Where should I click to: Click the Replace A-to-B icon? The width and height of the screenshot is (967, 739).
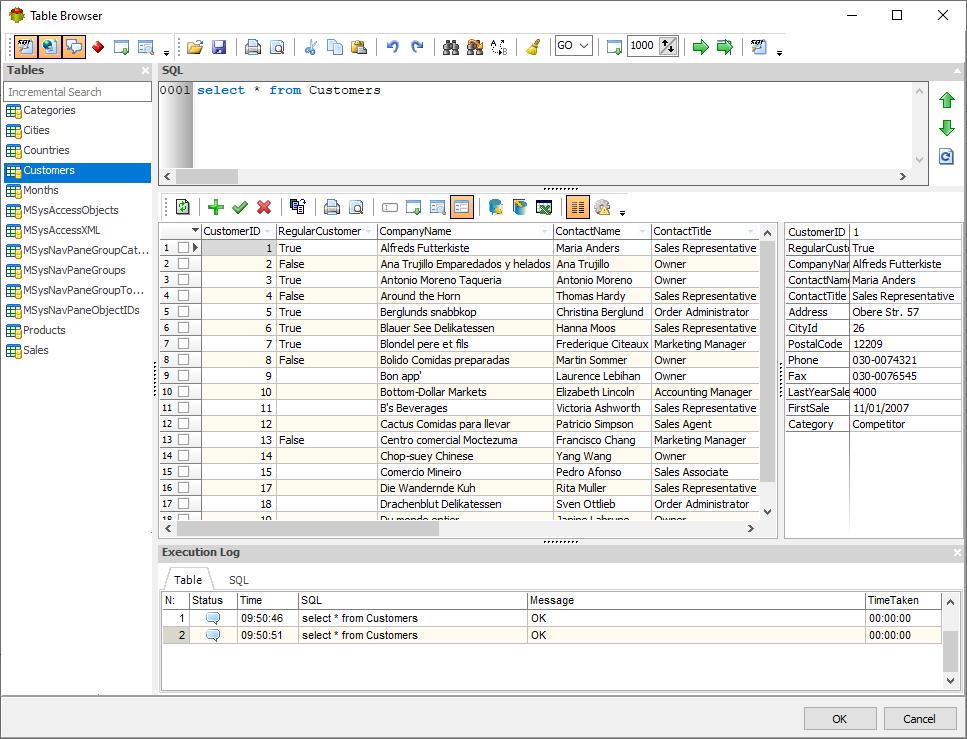(499, 47)
